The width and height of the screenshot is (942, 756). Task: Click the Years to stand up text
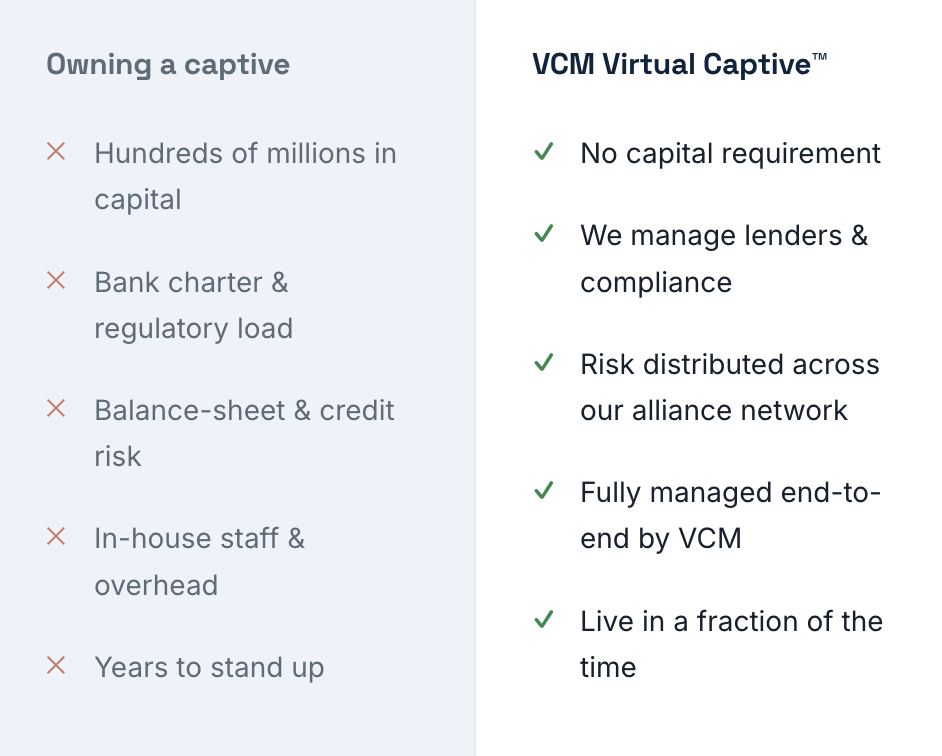[x=209, y=668]
